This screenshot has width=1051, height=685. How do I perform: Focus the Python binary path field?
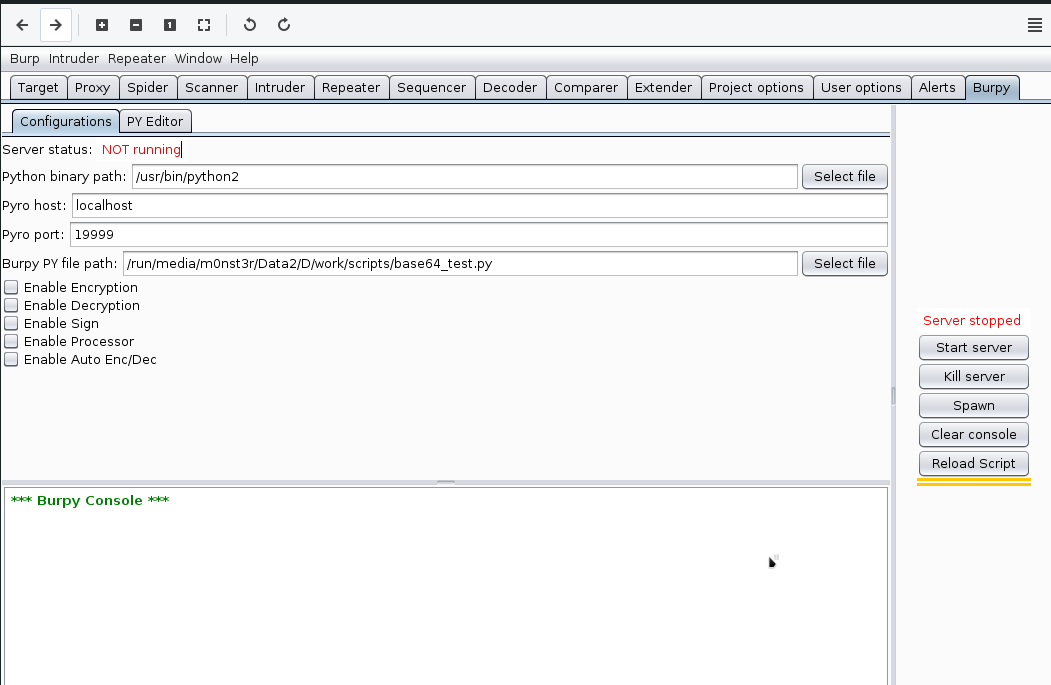click(x=465, y=177)
